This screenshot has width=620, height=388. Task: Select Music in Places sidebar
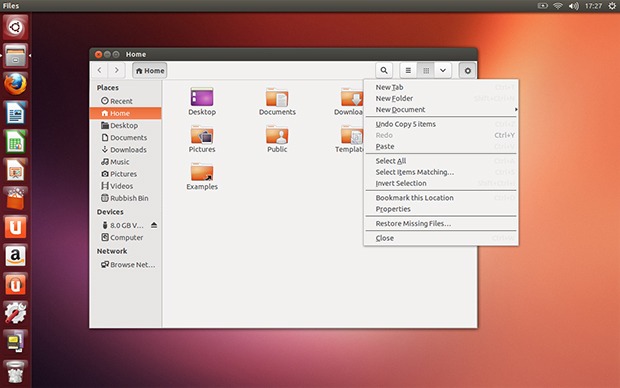pyautogui.click(x=125, y=162)
